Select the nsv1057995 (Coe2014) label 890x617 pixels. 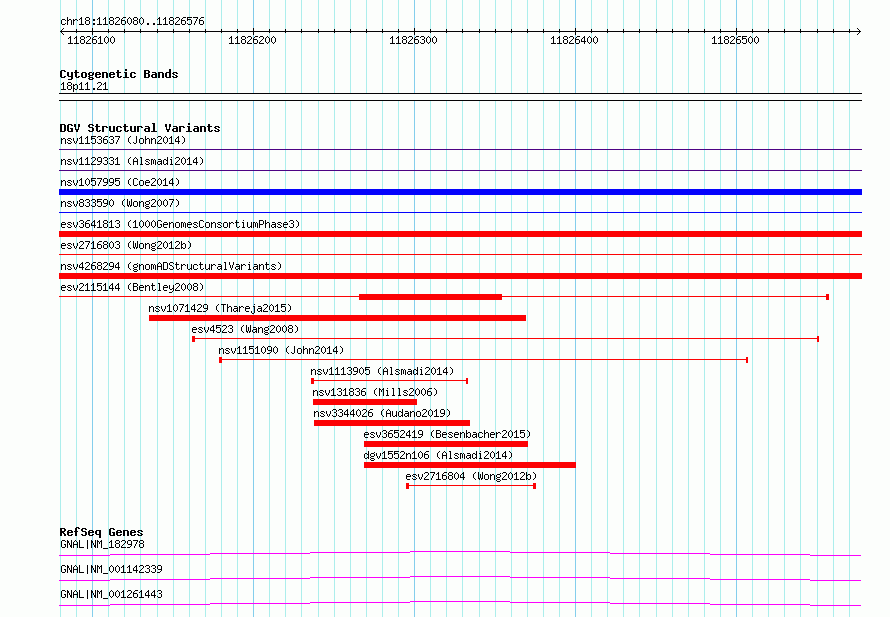[x=120, y=182]
